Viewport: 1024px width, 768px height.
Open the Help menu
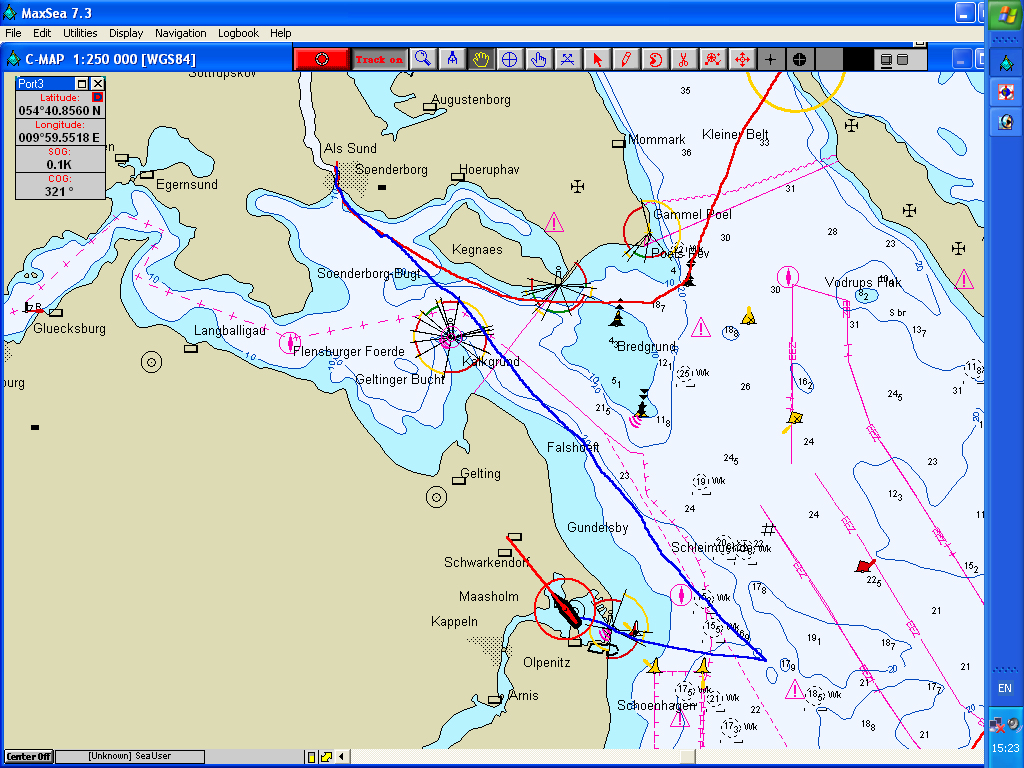(280, 33)
